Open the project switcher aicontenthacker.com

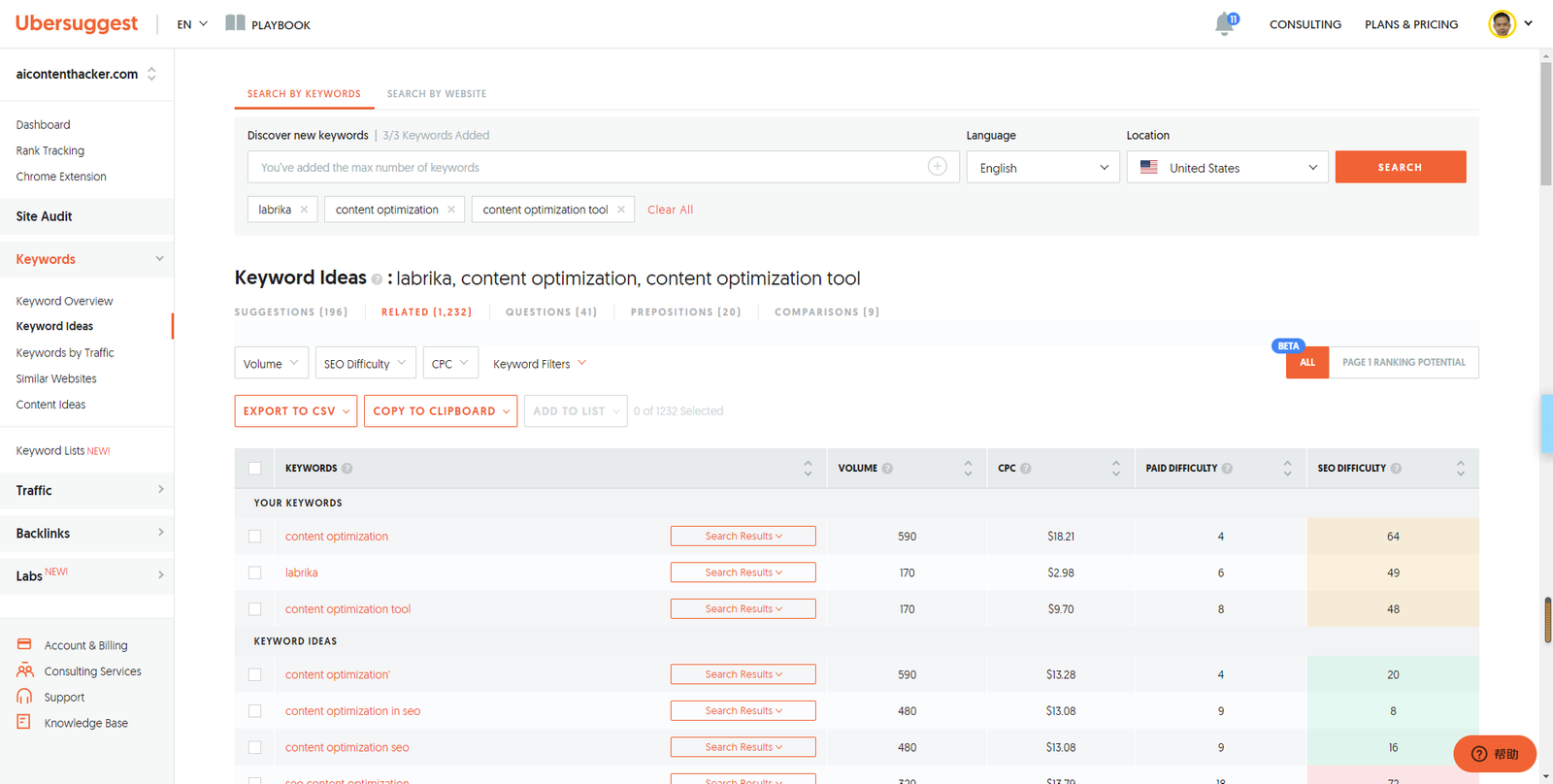[x=86, y=74]
